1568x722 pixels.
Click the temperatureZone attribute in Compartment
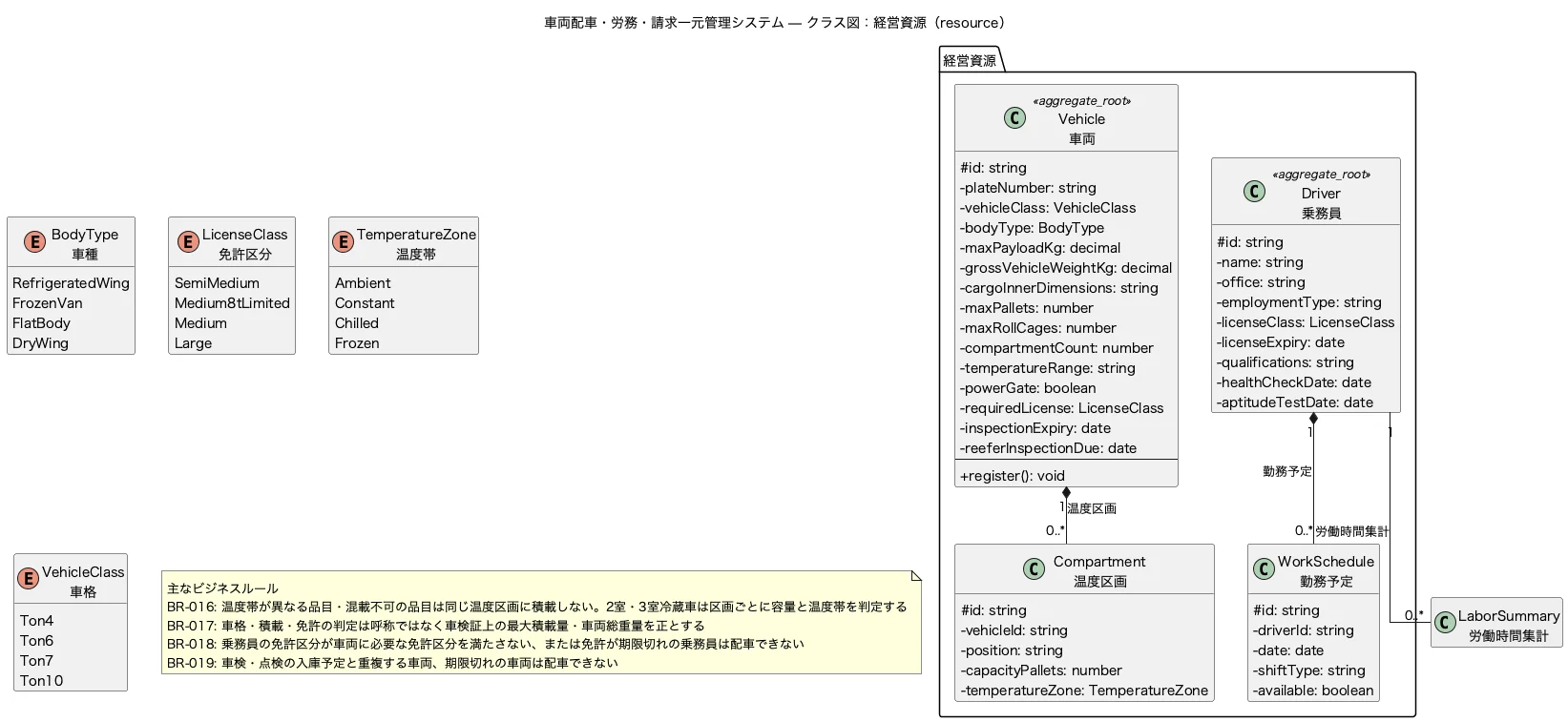[1084, 691]
